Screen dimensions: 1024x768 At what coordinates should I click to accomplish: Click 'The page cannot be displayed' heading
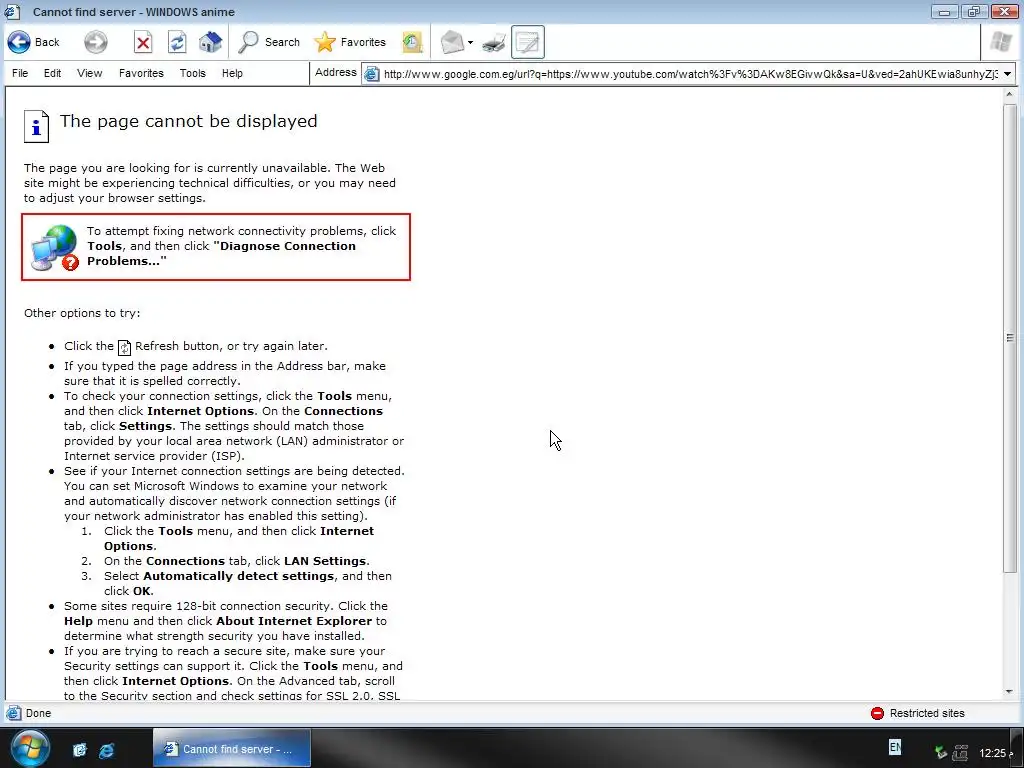point(189,121)
